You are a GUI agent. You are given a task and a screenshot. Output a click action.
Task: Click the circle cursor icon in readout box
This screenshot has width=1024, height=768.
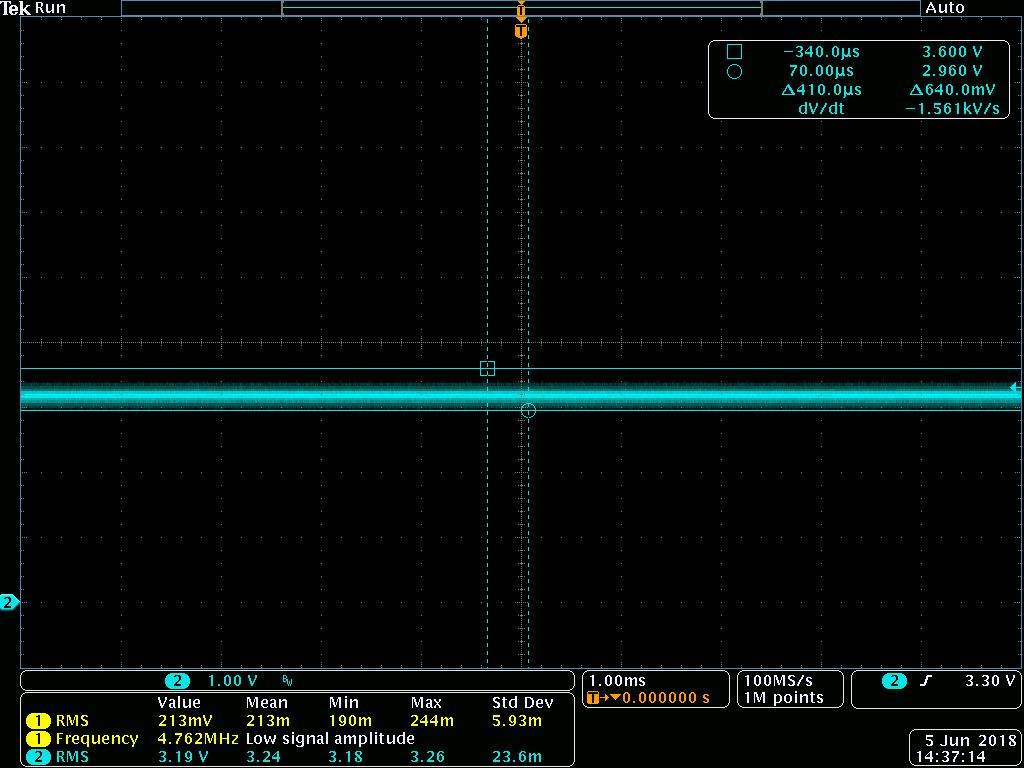tap(734, 71)
